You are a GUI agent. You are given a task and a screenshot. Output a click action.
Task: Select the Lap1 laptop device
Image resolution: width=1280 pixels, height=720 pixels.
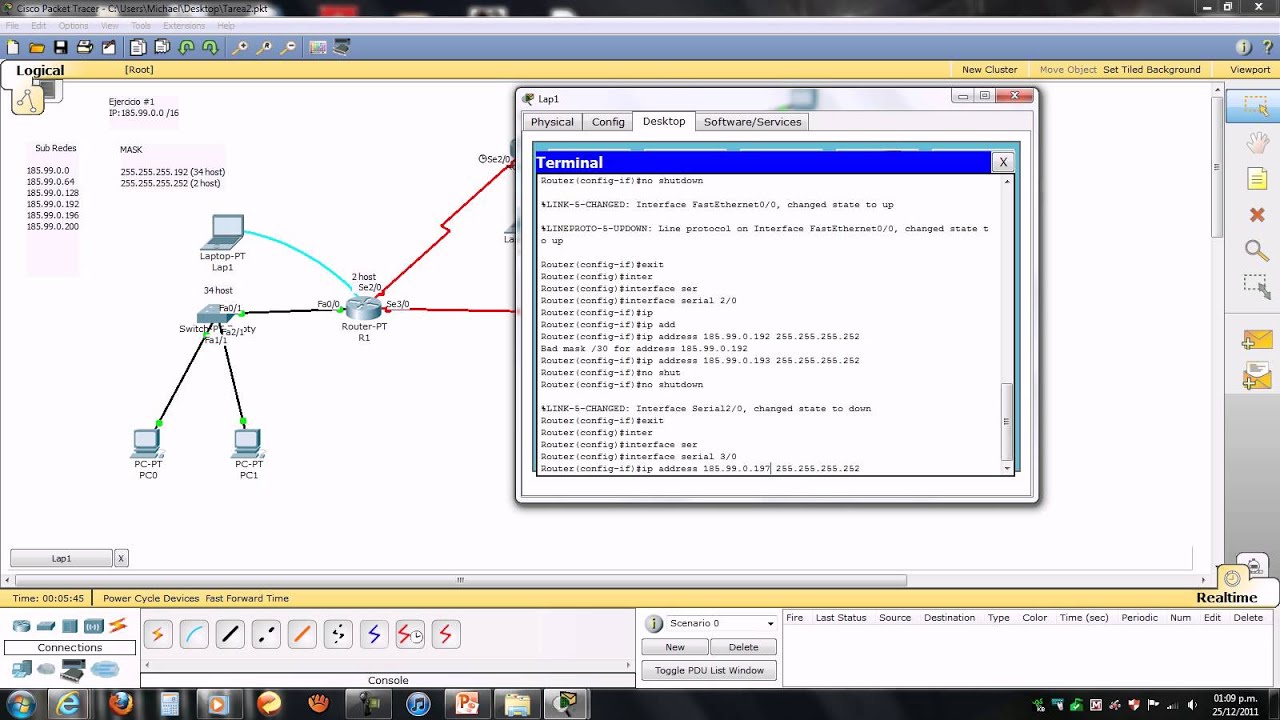coord(223,233)
